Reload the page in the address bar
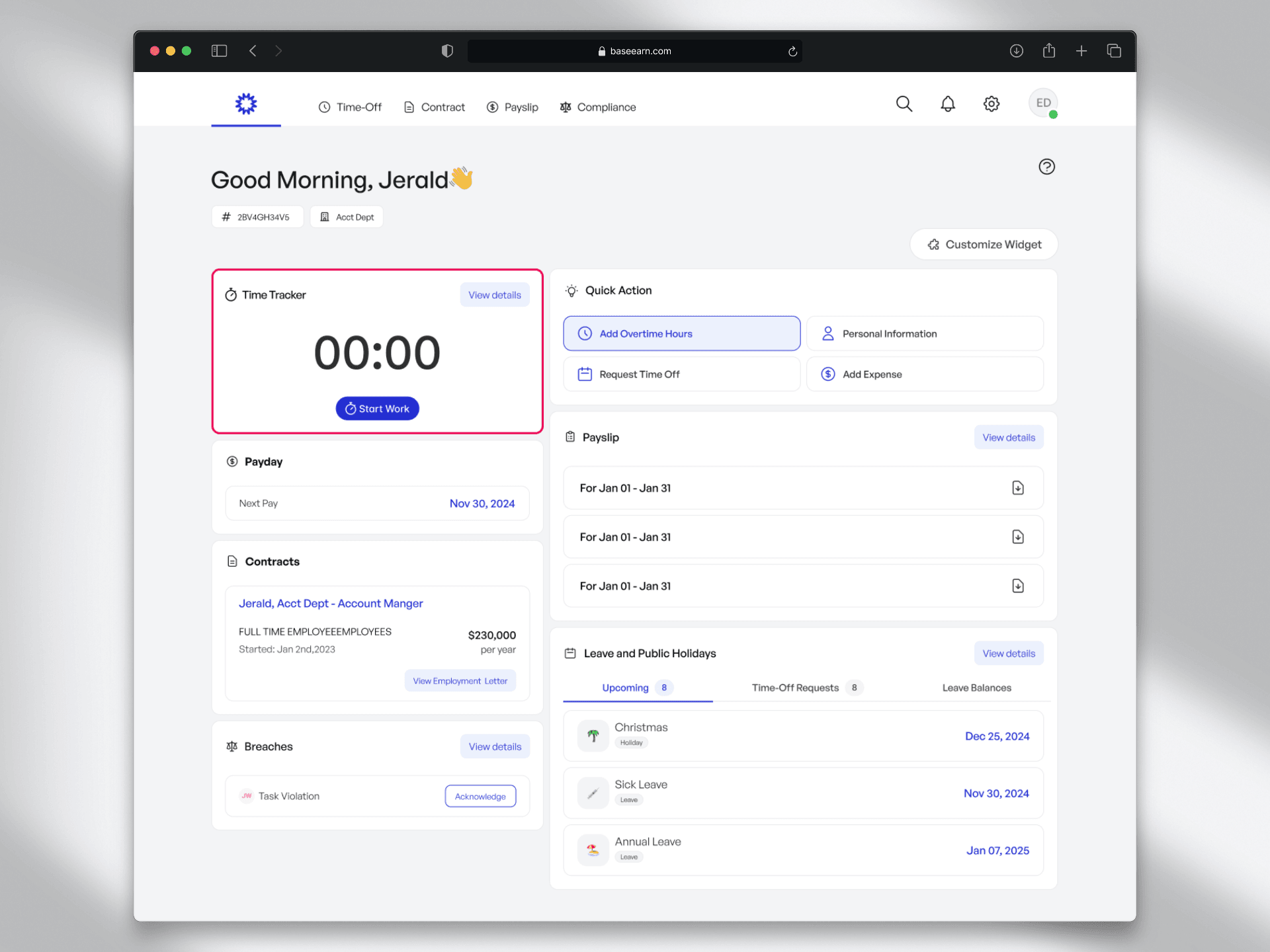 792,52
